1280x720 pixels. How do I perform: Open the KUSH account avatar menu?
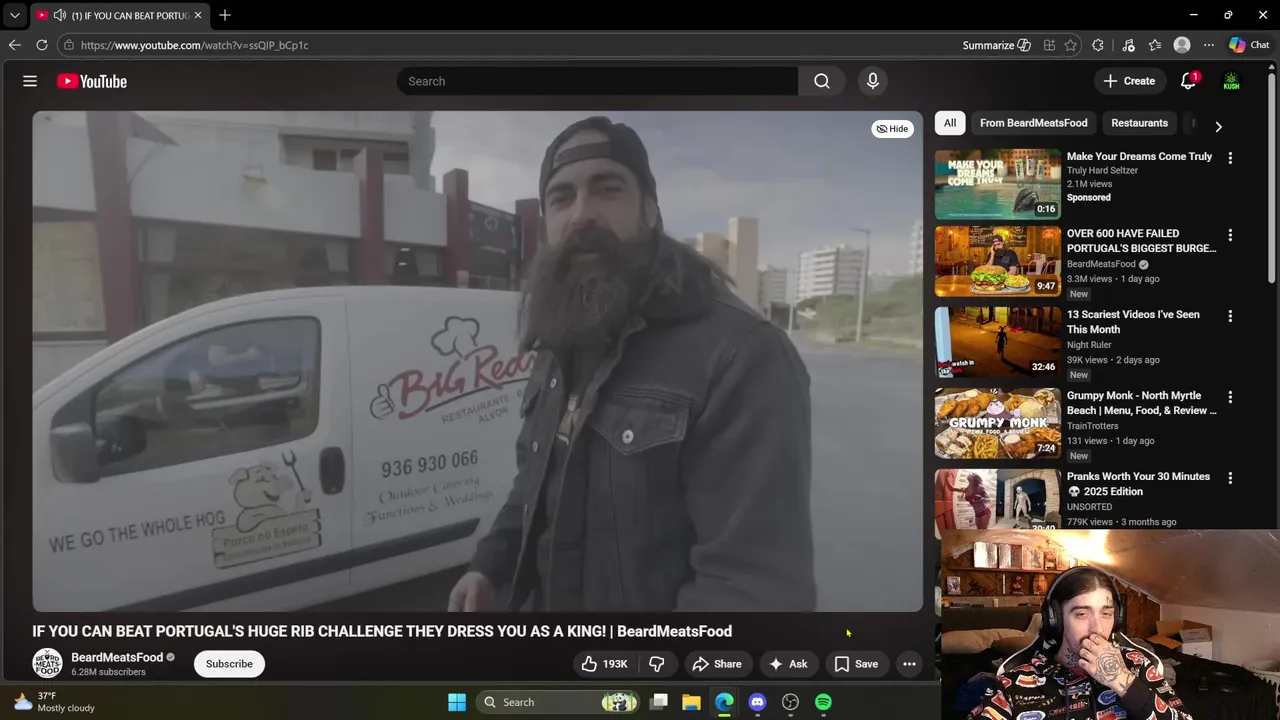1231,81
